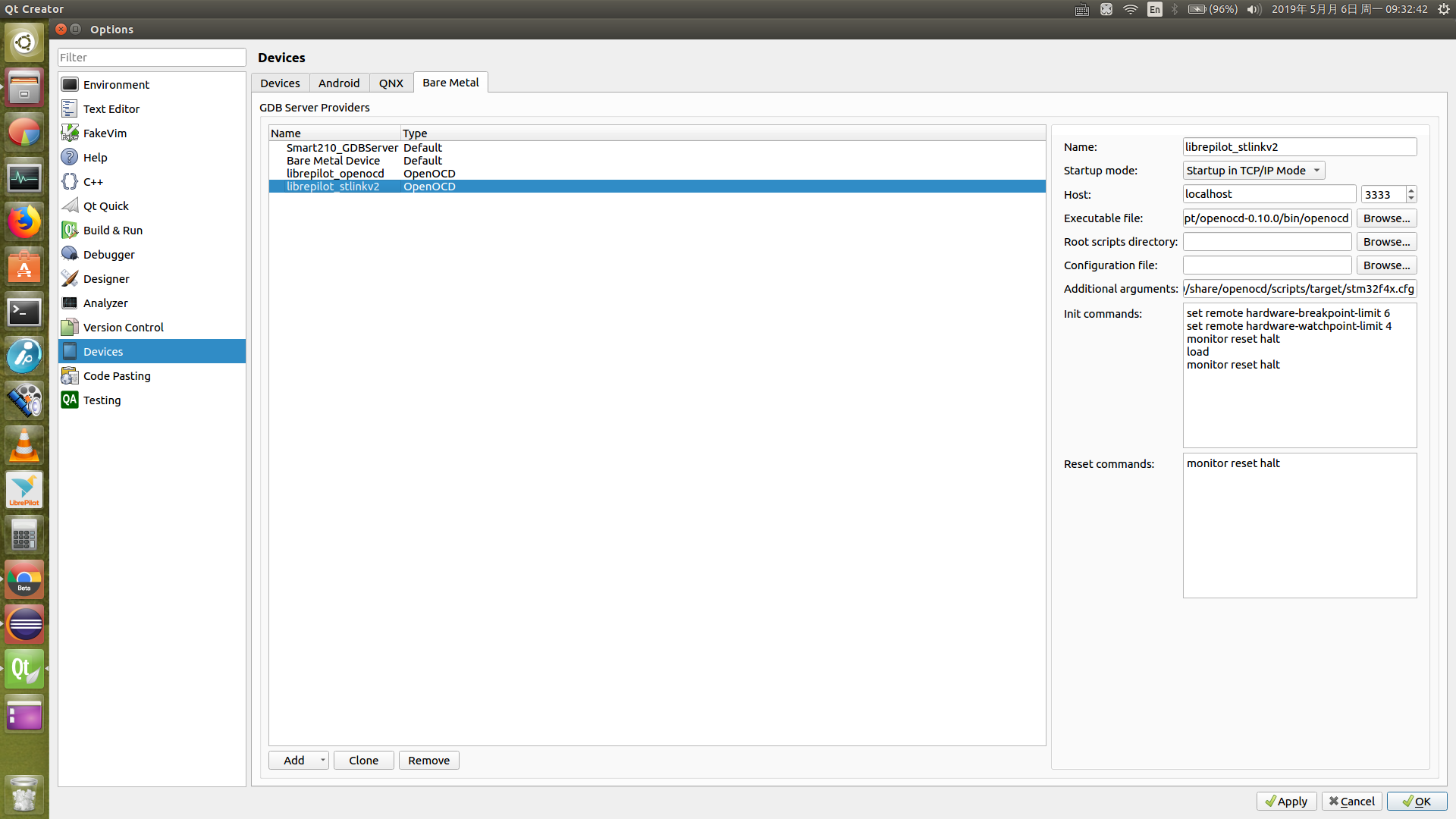Open the Terminal from the dock
1456x819 pixels.
pos(24,312)
